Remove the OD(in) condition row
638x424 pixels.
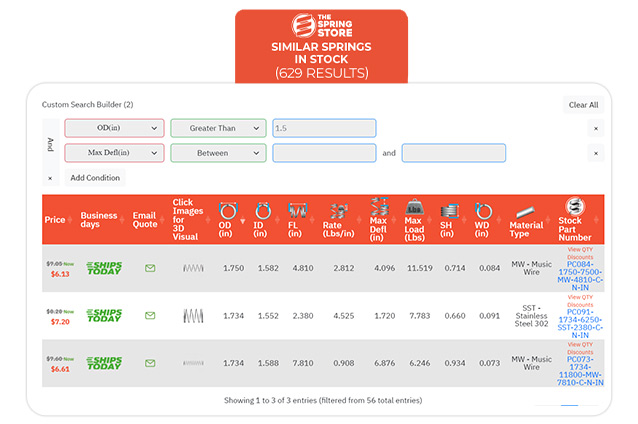[596, 129]
